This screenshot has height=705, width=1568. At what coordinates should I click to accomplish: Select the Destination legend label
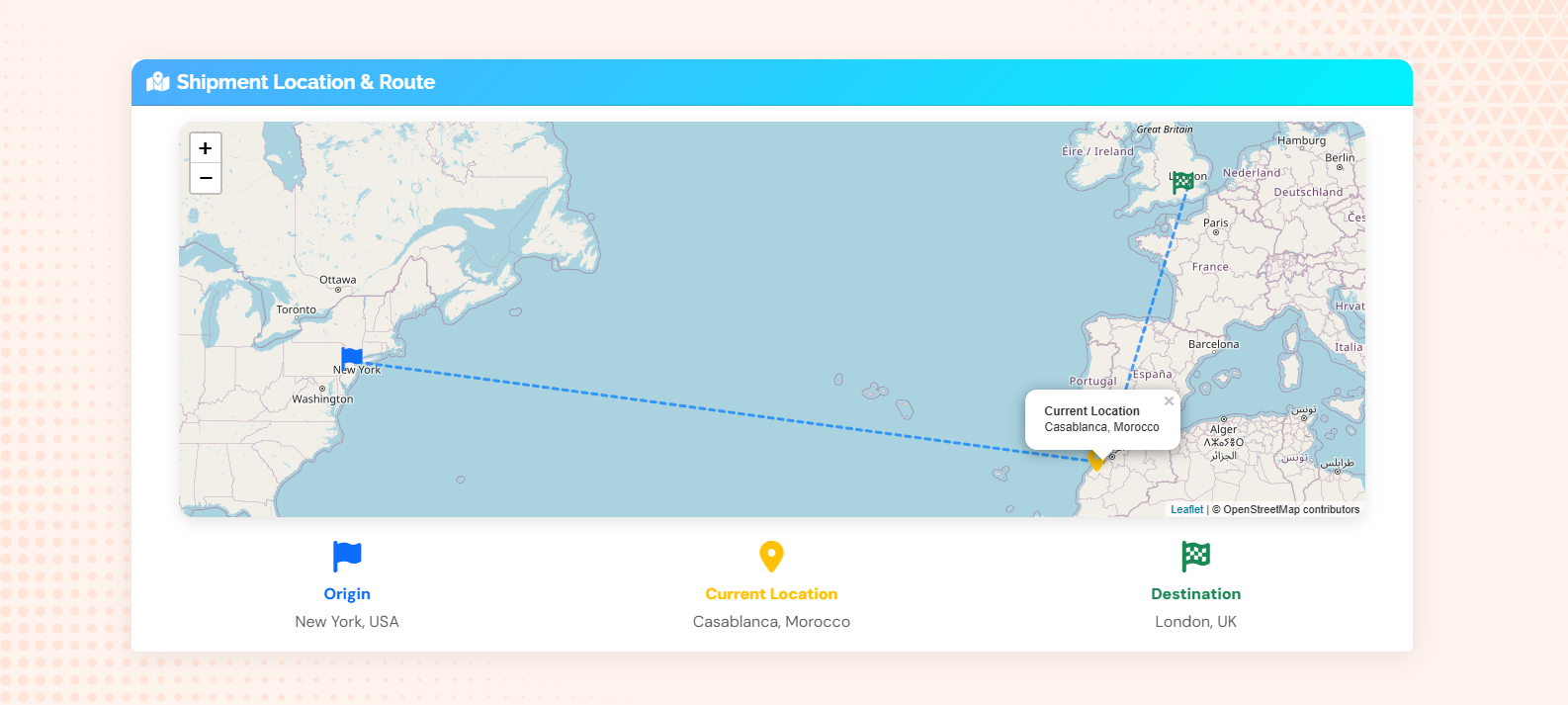(1195, 594)
